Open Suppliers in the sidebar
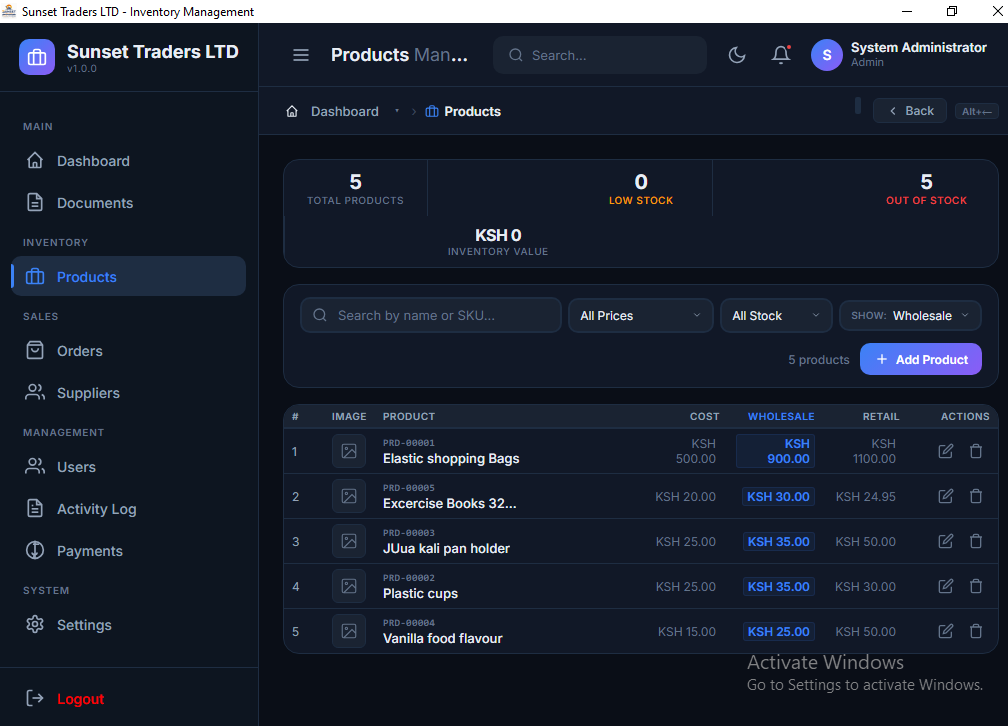The image size is (1008, 726). (x=129, y=393)
